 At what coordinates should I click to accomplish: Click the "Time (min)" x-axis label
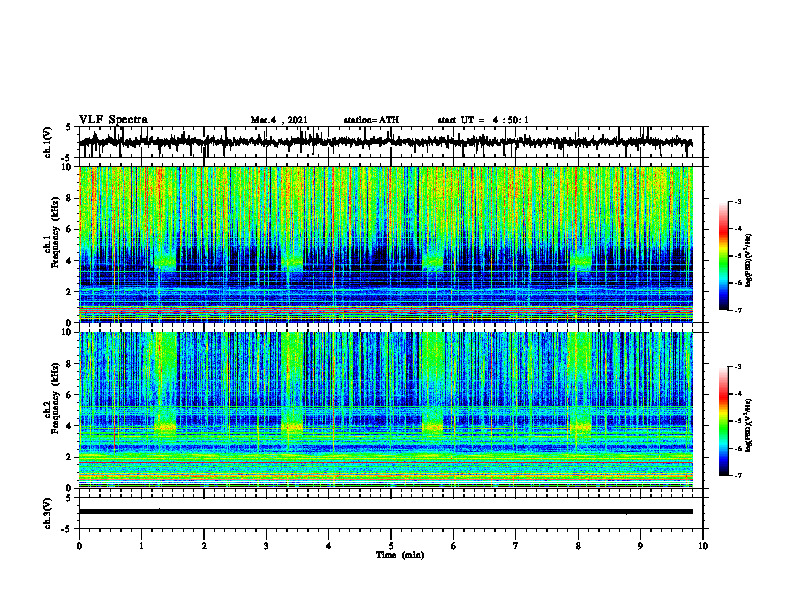click(400, 555)
